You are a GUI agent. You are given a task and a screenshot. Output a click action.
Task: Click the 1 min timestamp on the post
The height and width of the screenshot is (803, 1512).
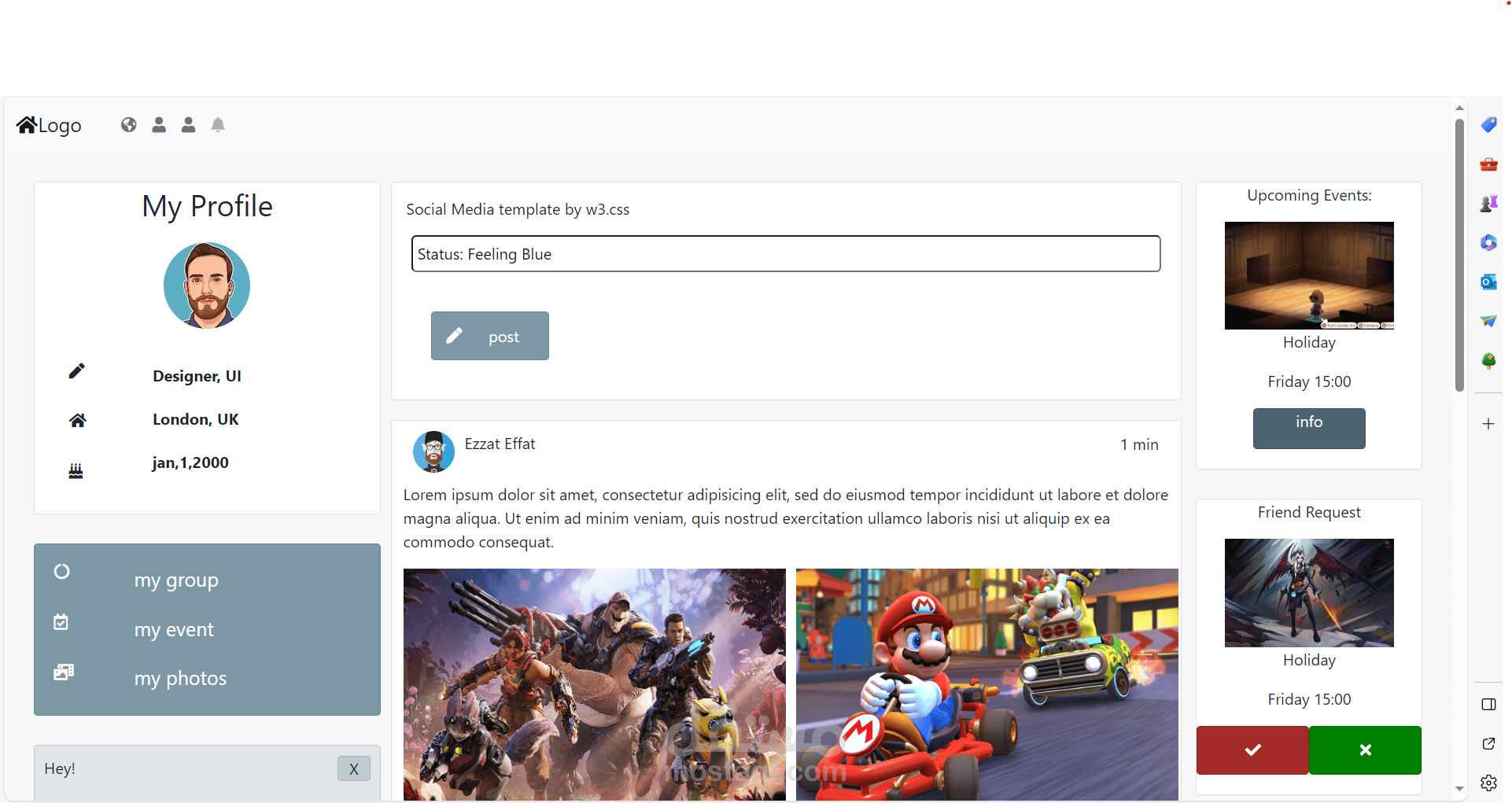coord(1139,444)
